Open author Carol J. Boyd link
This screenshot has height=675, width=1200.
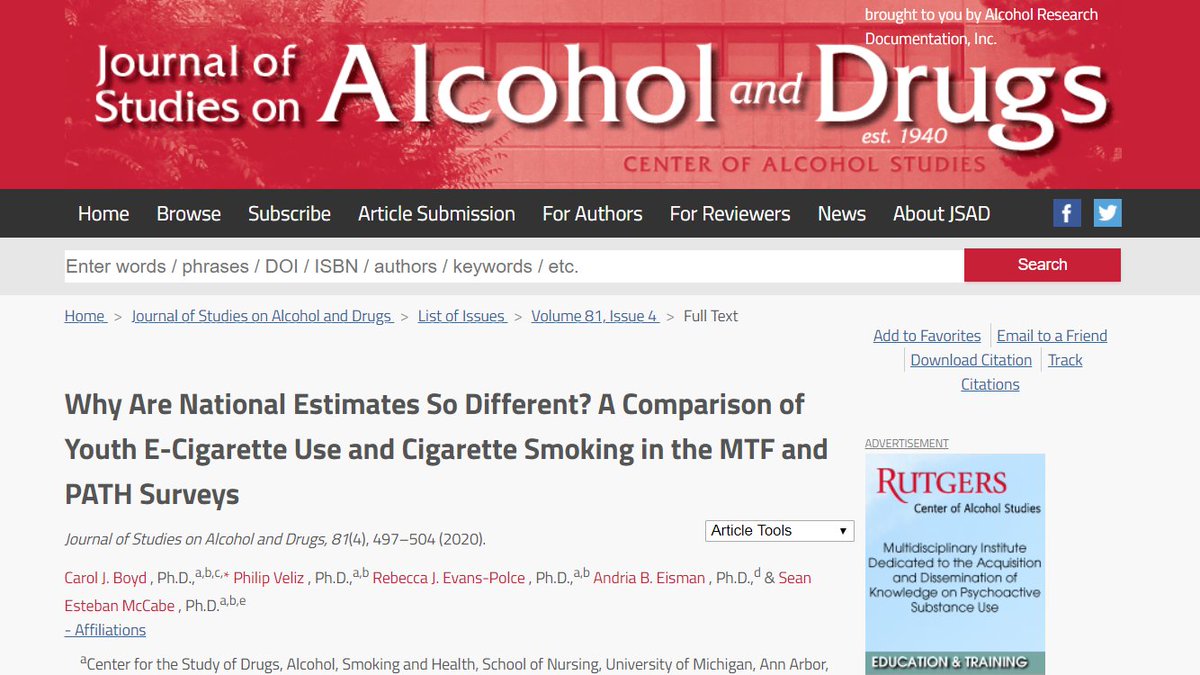click(x=107, y=578)
